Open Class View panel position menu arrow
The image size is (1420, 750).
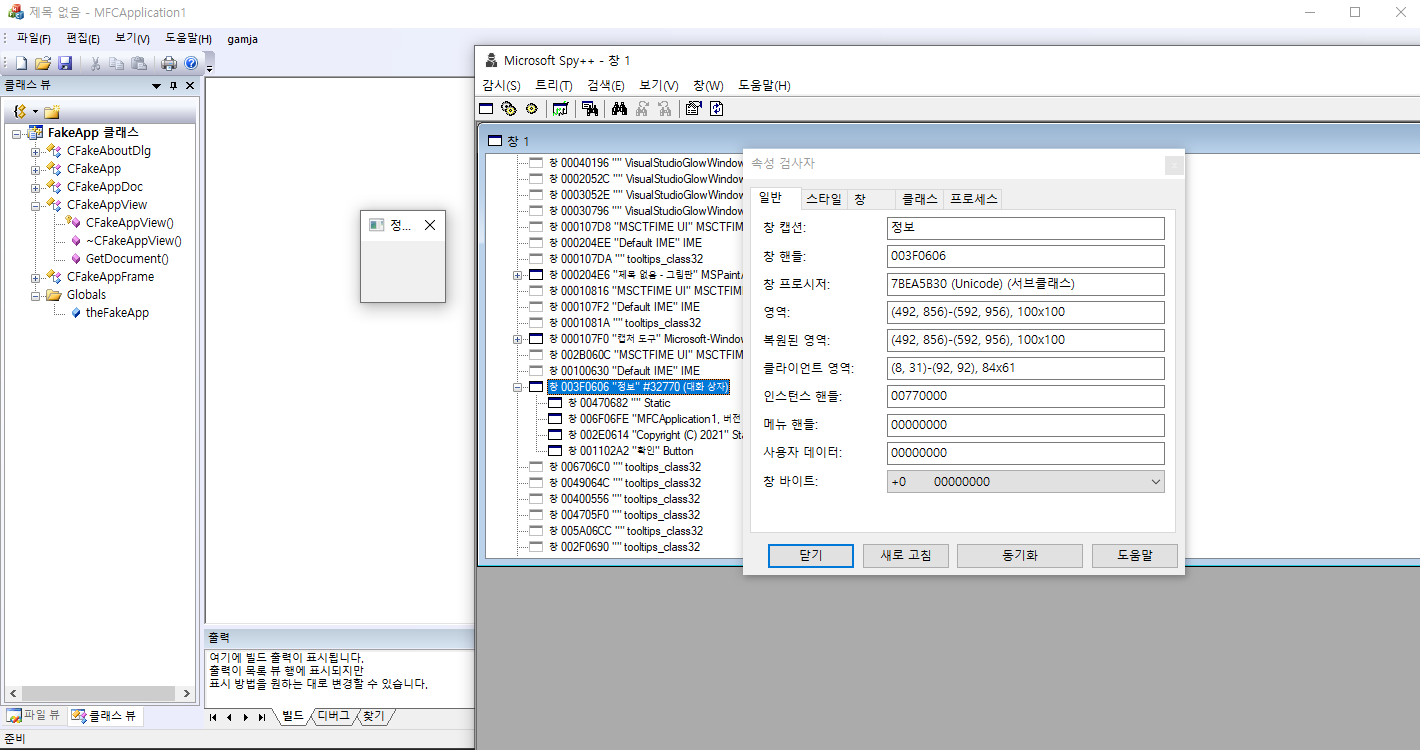pyautogui.click(x=156, y=86)
